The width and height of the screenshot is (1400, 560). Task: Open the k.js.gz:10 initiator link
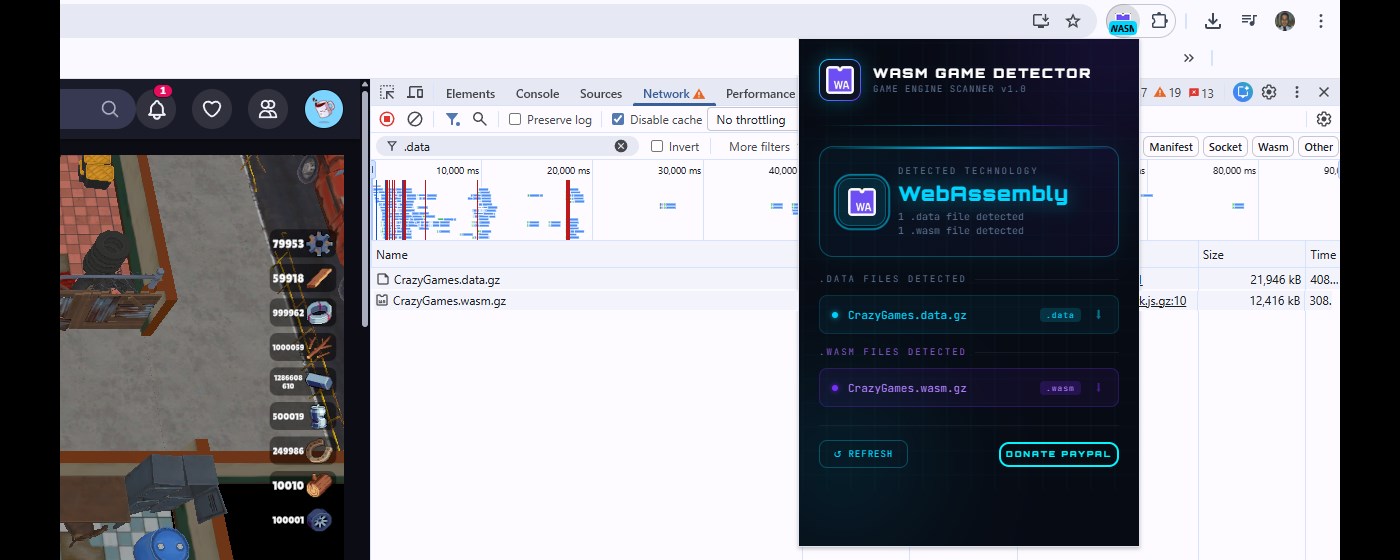[x=1164, y=300]
